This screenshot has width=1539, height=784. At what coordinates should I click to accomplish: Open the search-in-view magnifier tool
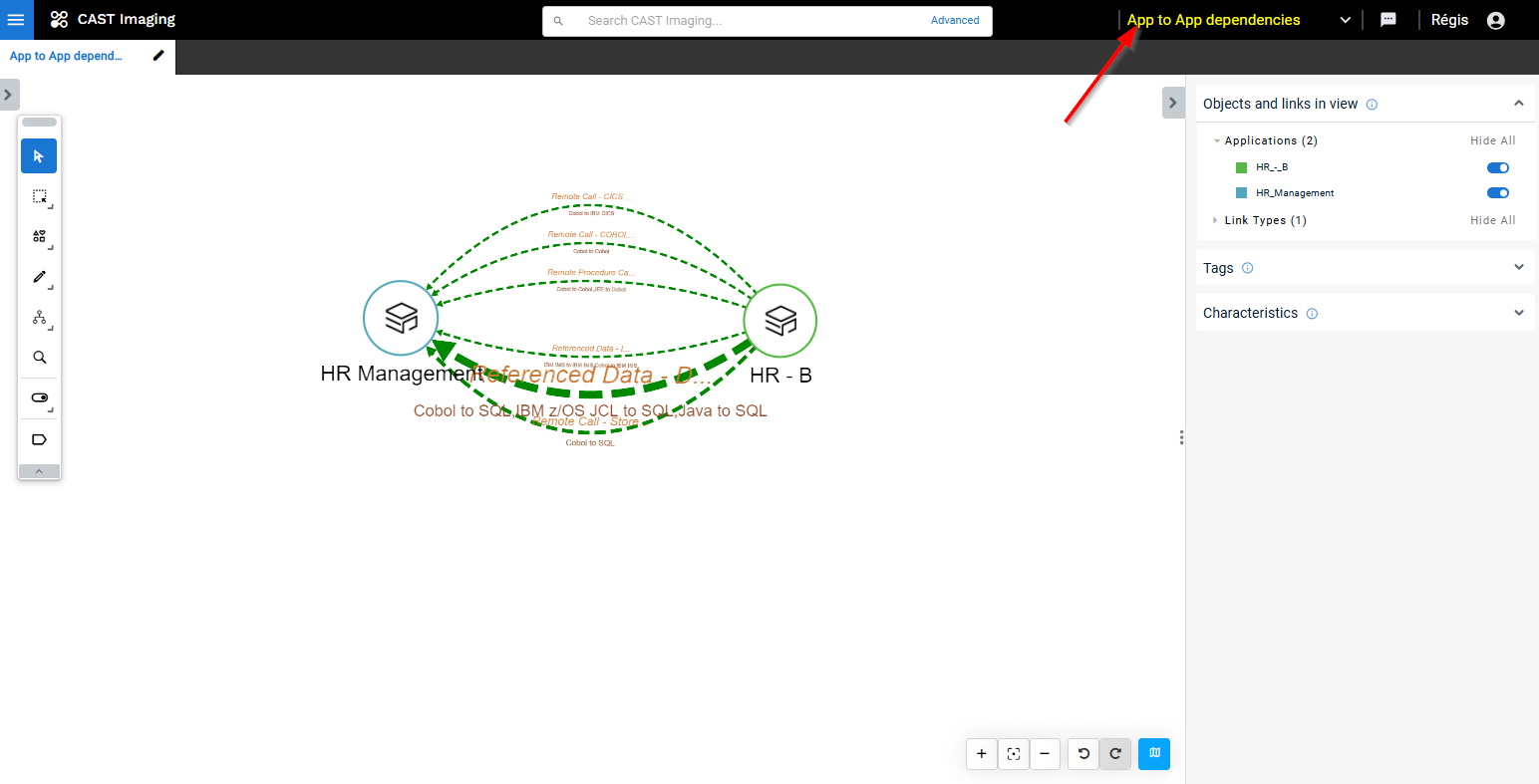[39, 357]
